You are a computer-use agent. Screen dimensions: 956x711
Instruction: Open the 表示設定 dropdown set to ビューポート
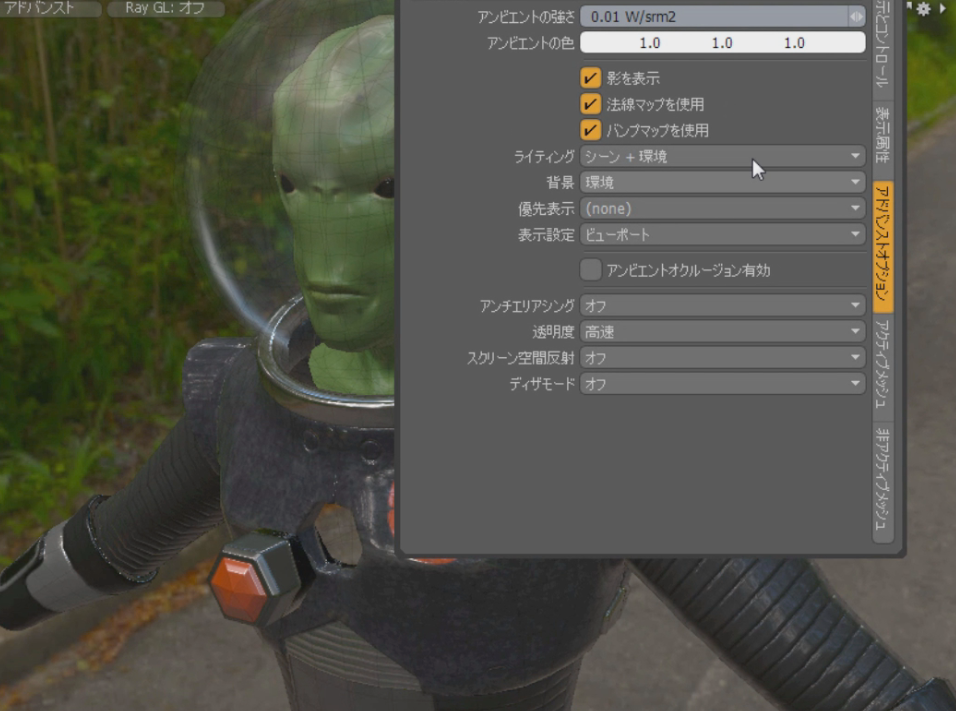pos(722,235)
